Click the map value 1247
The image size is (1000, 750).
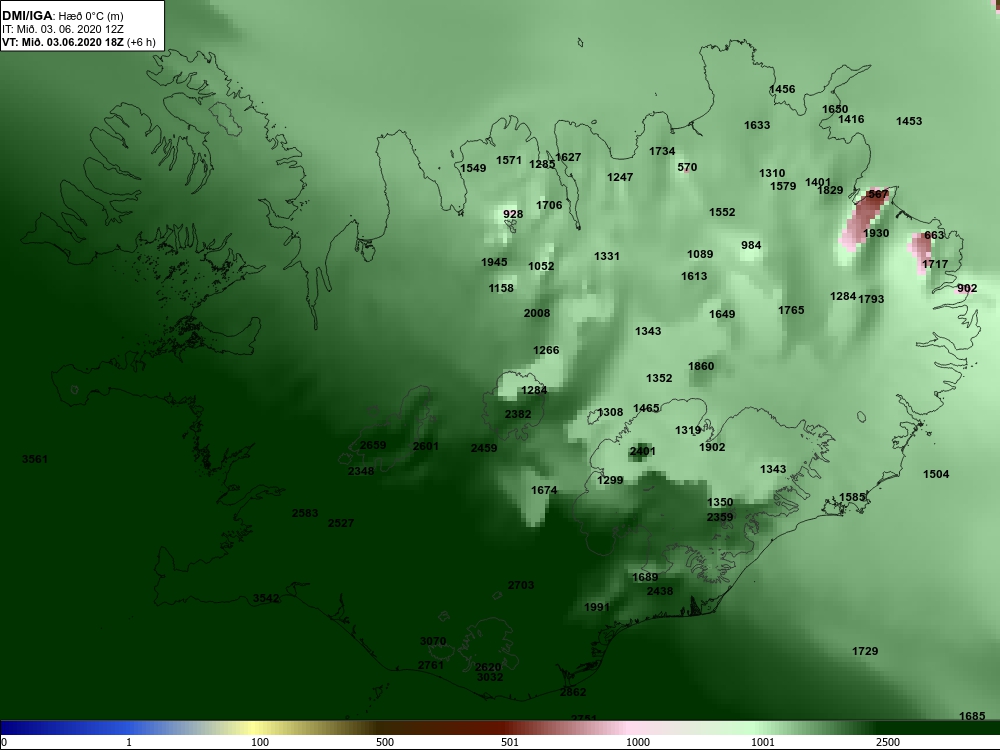[x=620, y=177]
